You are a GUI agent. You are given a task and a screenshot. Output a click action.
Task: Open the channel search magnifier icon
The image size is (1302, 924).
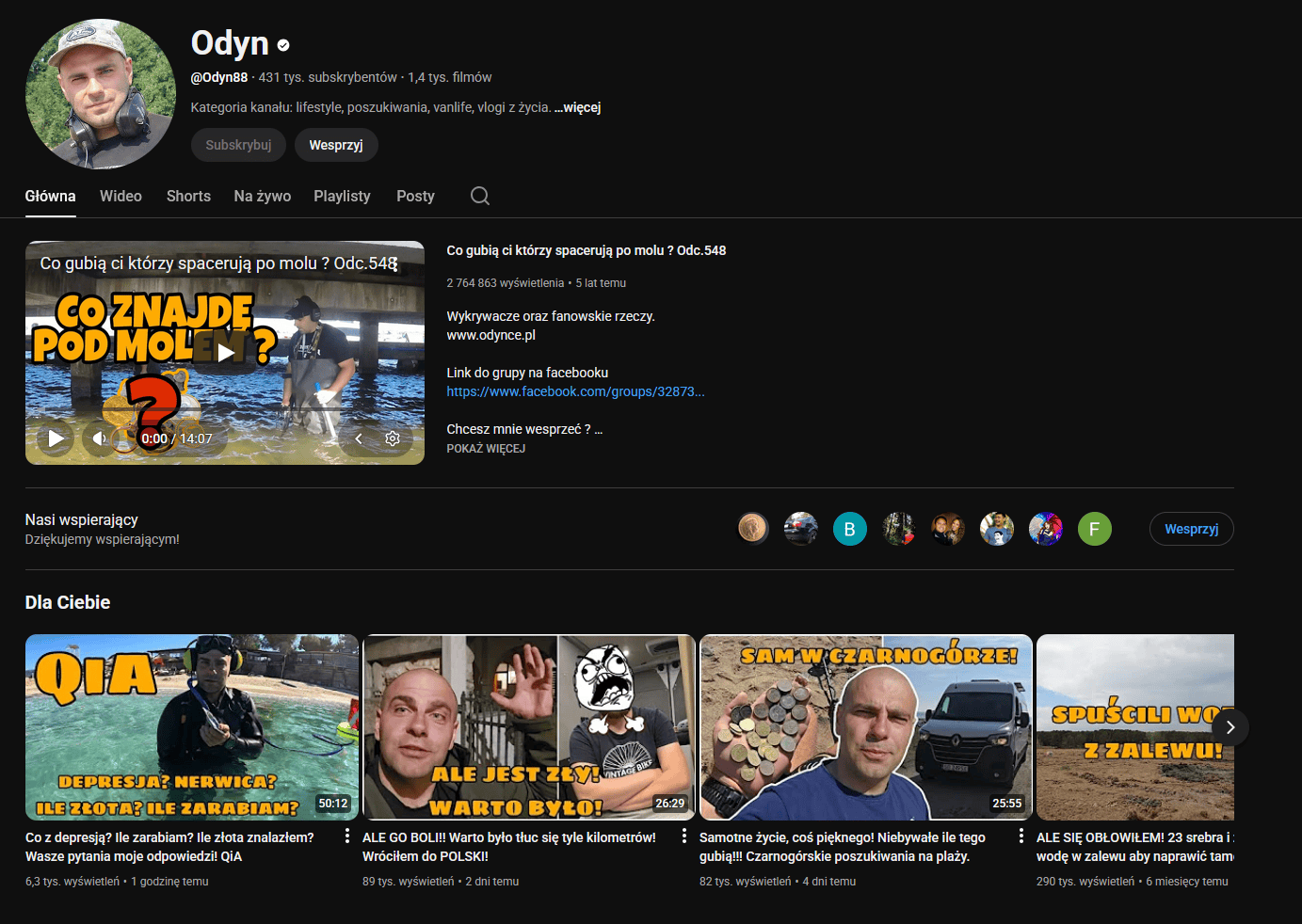tap(480, 196)
